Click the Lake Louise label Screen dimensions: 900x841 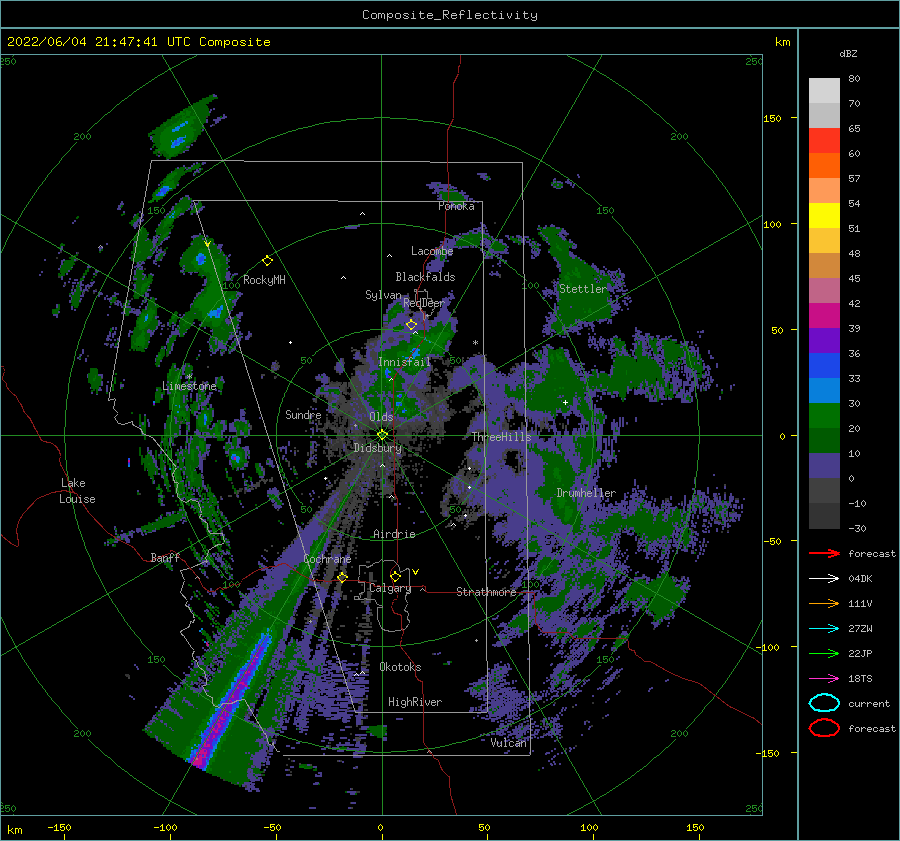click(78, 491)
